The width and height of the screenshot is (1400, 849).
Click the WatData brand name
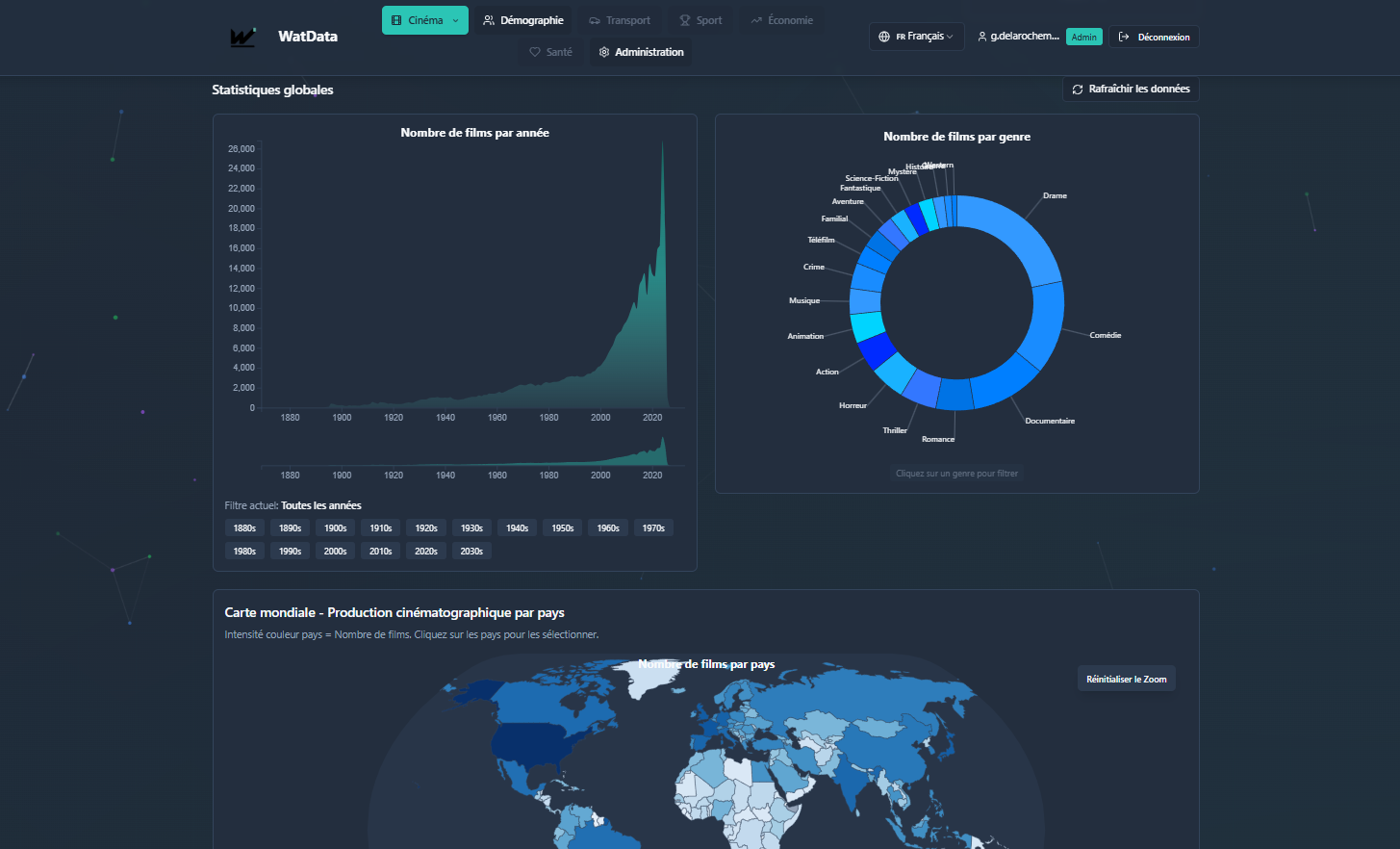pyautogui.click(x=308, y=37)
